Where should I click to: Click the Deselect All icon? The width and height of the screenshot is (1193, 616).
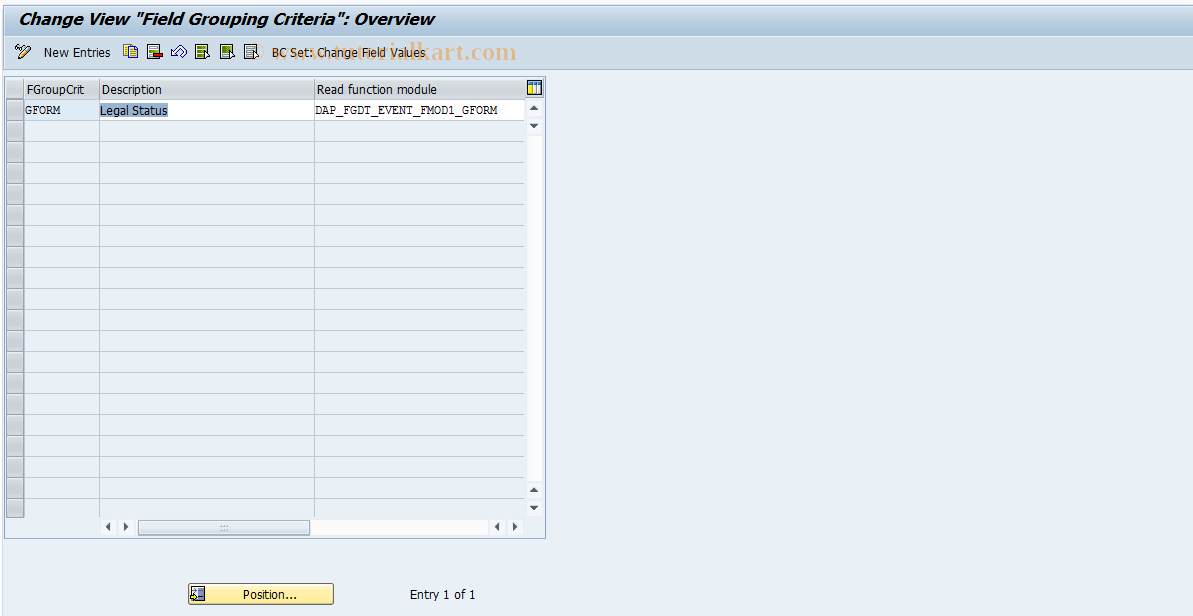pyautogui.click(x=251, y=52)
